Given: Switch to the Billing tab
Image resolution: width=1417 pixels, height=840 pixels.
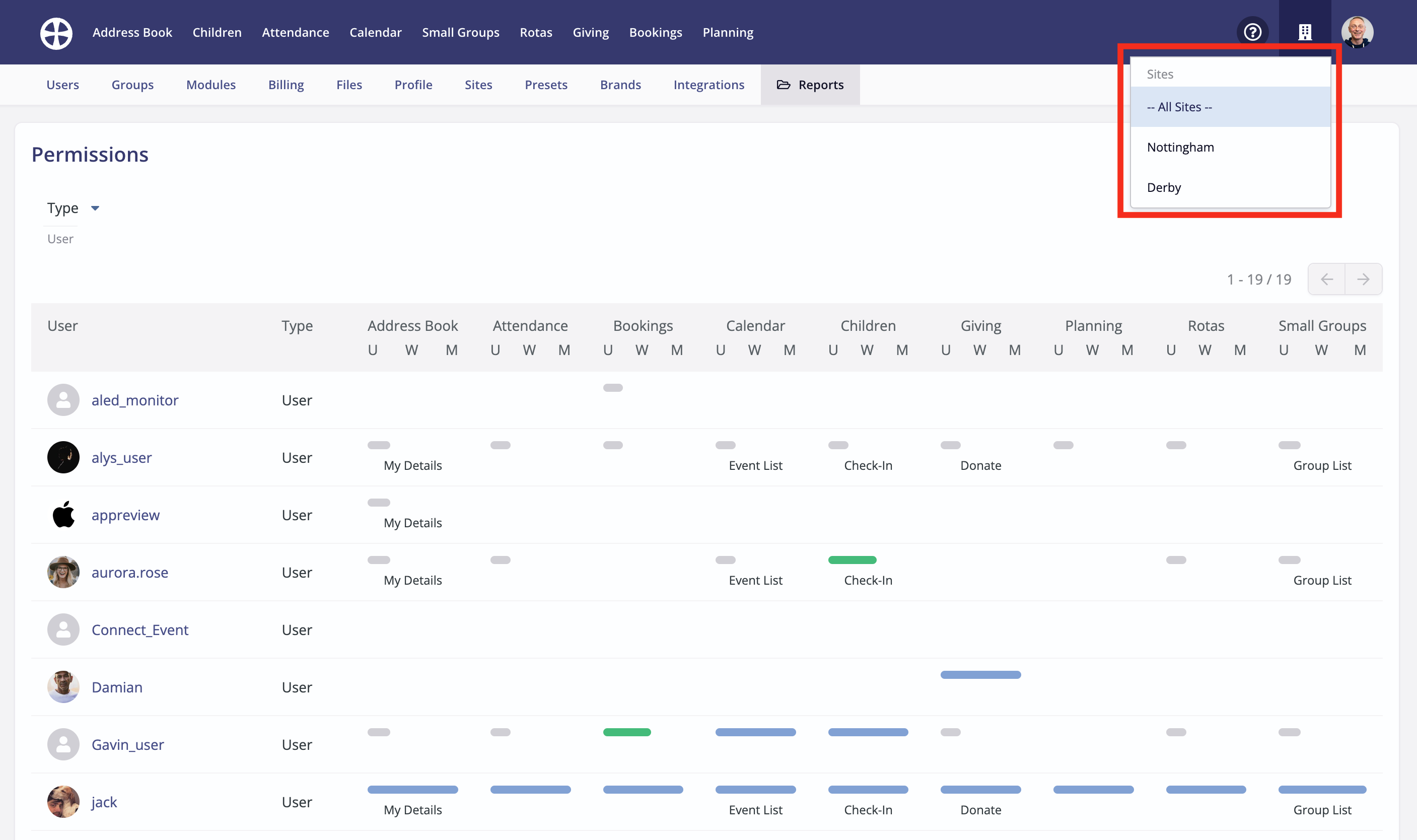Looking at the screenshot, I should point(286,85).
